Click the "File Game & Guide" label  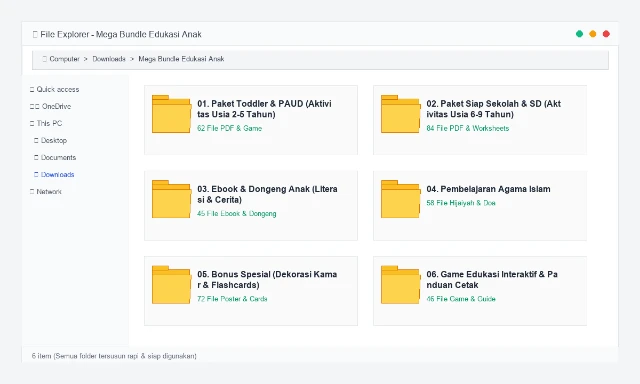tap(461, 299)
